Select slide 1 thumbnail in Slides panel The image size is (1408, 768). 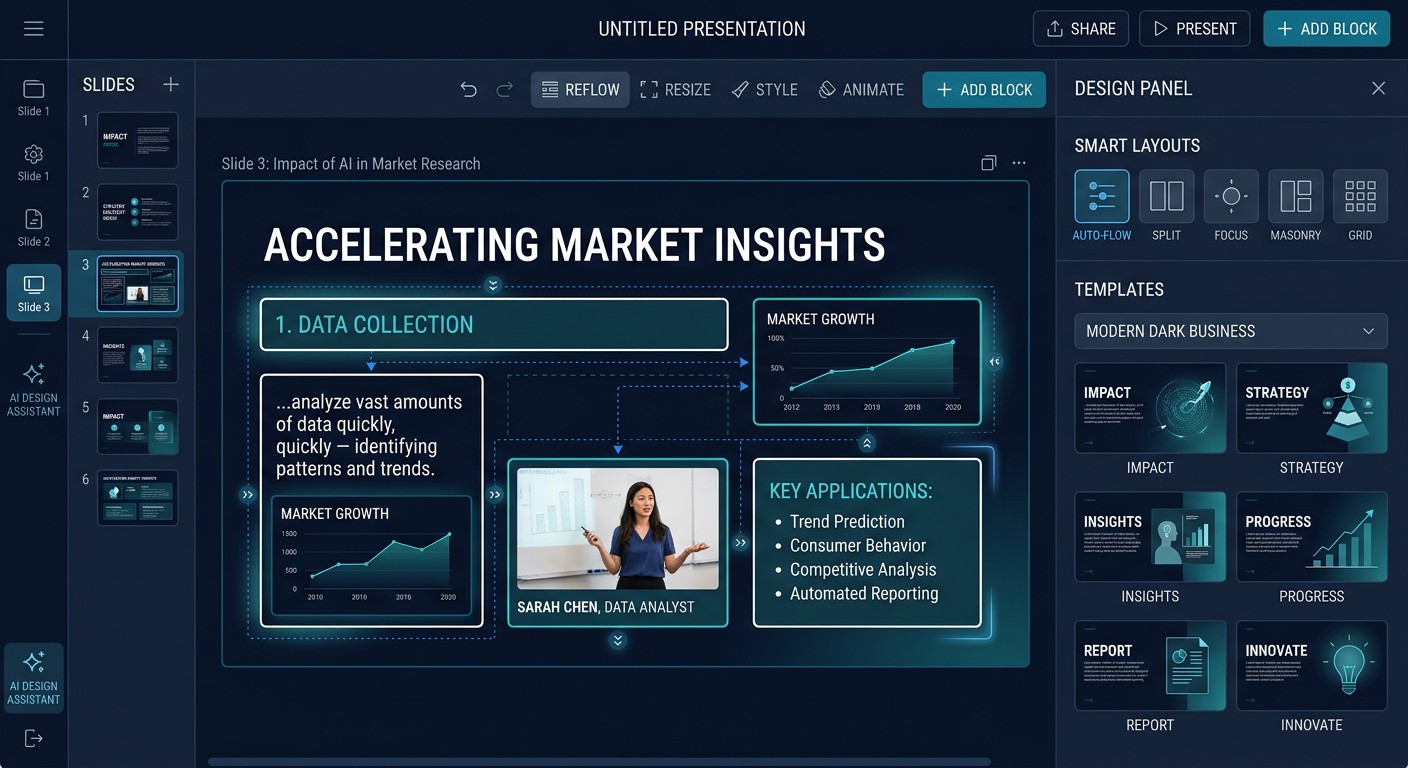138,140
